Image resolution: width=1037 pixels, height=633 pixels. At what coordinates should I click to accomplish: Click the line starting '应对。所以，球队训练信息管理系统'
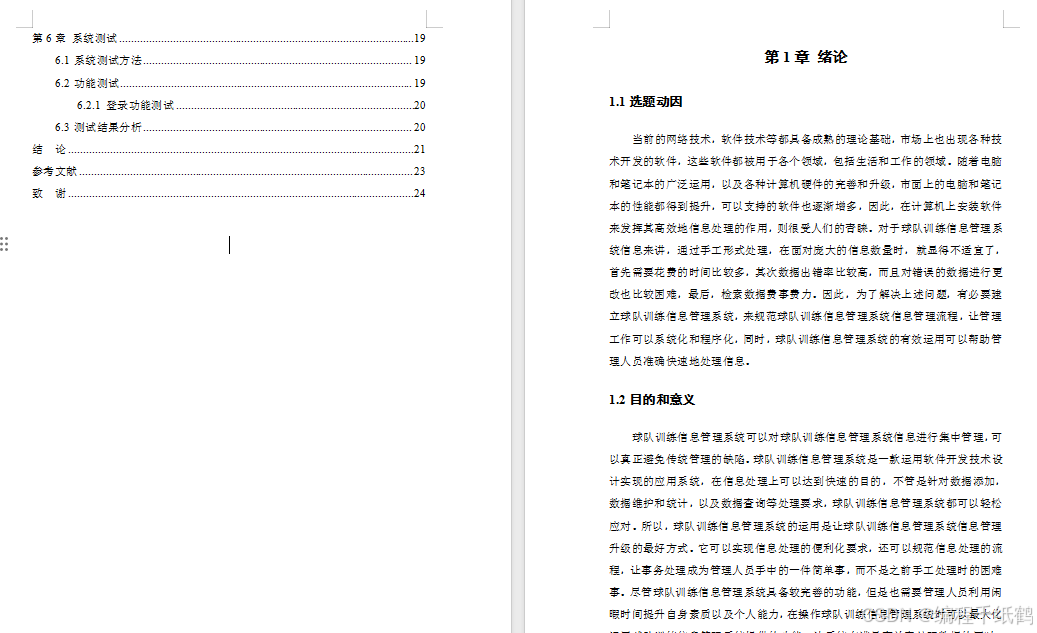[806, 526]
